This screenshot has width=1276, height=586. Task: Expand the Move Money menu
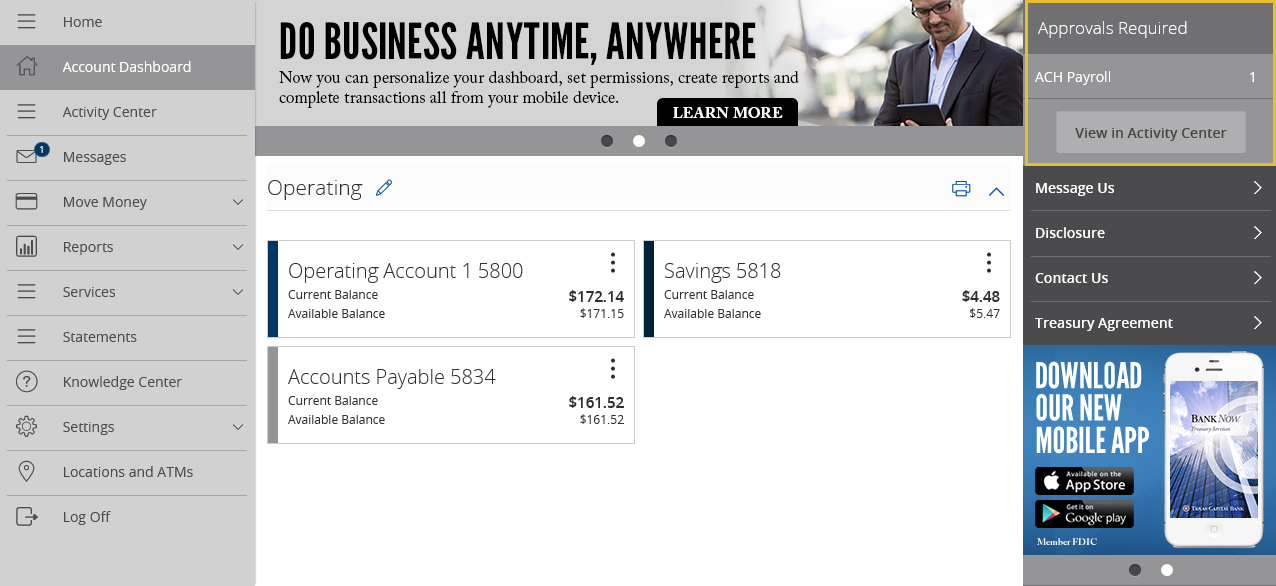(126, 202)
